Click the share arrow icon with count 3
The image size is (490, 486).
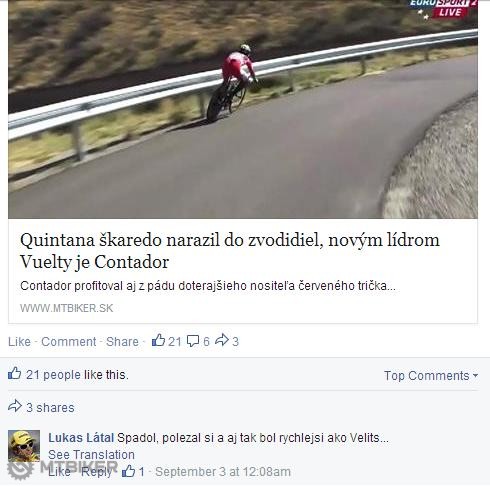tap(222, 340)
